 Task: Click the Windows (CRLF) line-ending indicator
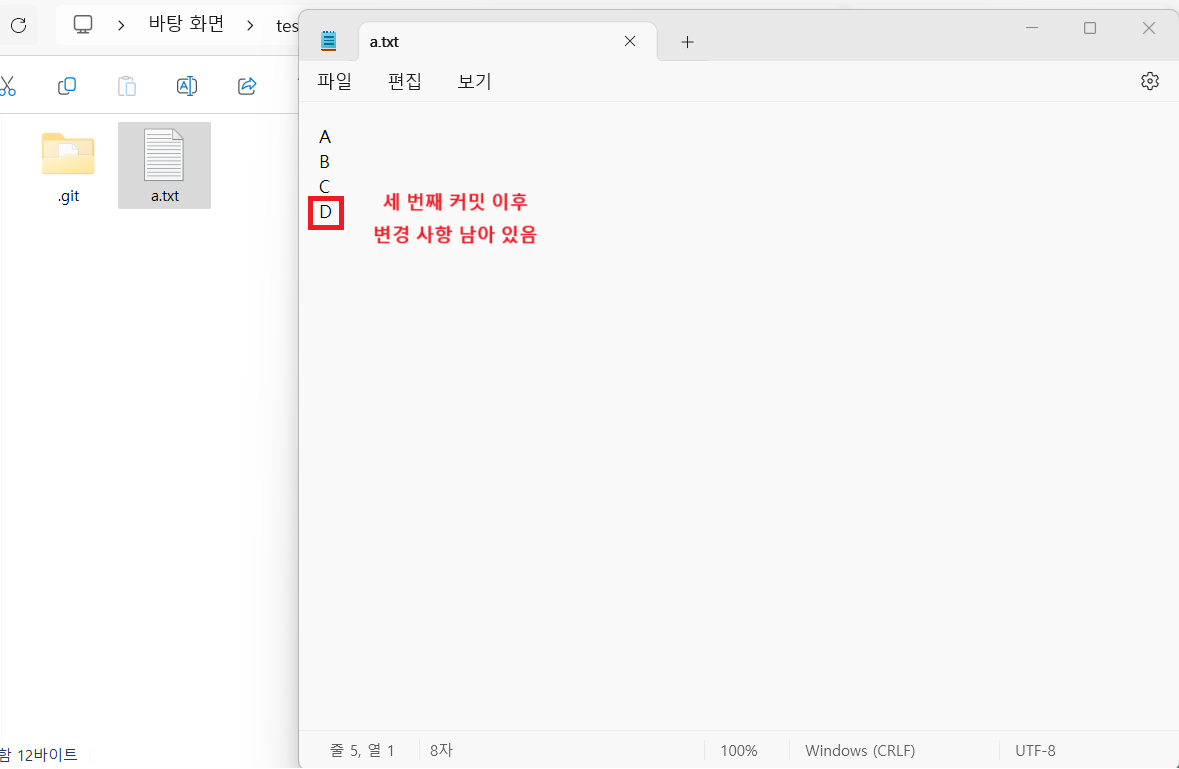[x=859, y=750]
